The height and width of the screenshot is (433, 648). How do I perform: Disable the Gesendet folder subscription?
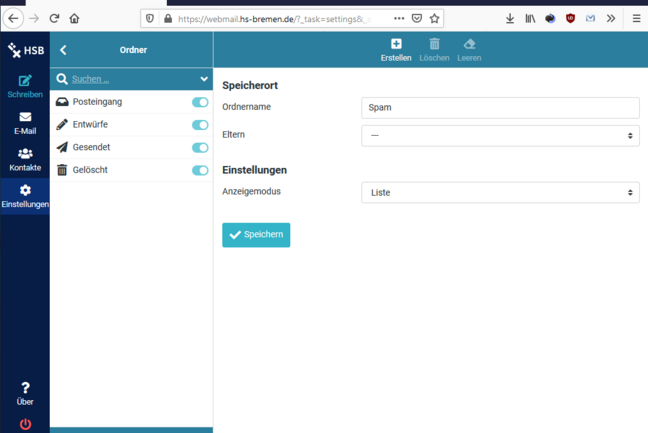pyautogui.click(x=200, y=148)
